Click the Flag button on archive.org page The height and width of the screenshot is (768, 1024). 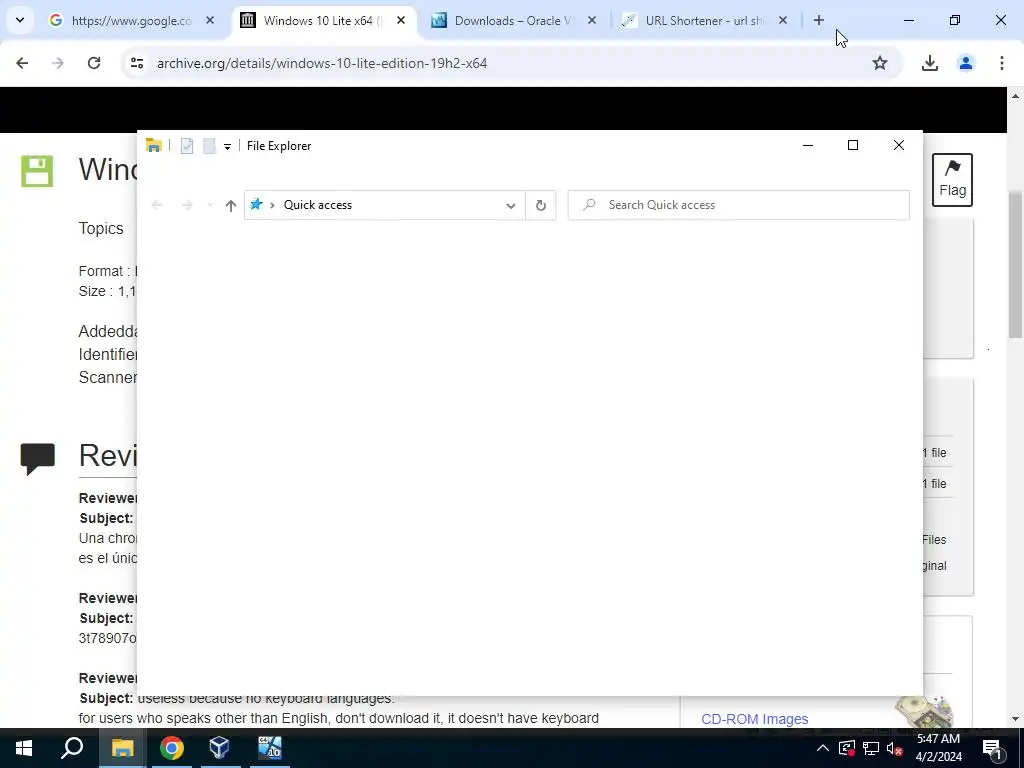point(952,180)
